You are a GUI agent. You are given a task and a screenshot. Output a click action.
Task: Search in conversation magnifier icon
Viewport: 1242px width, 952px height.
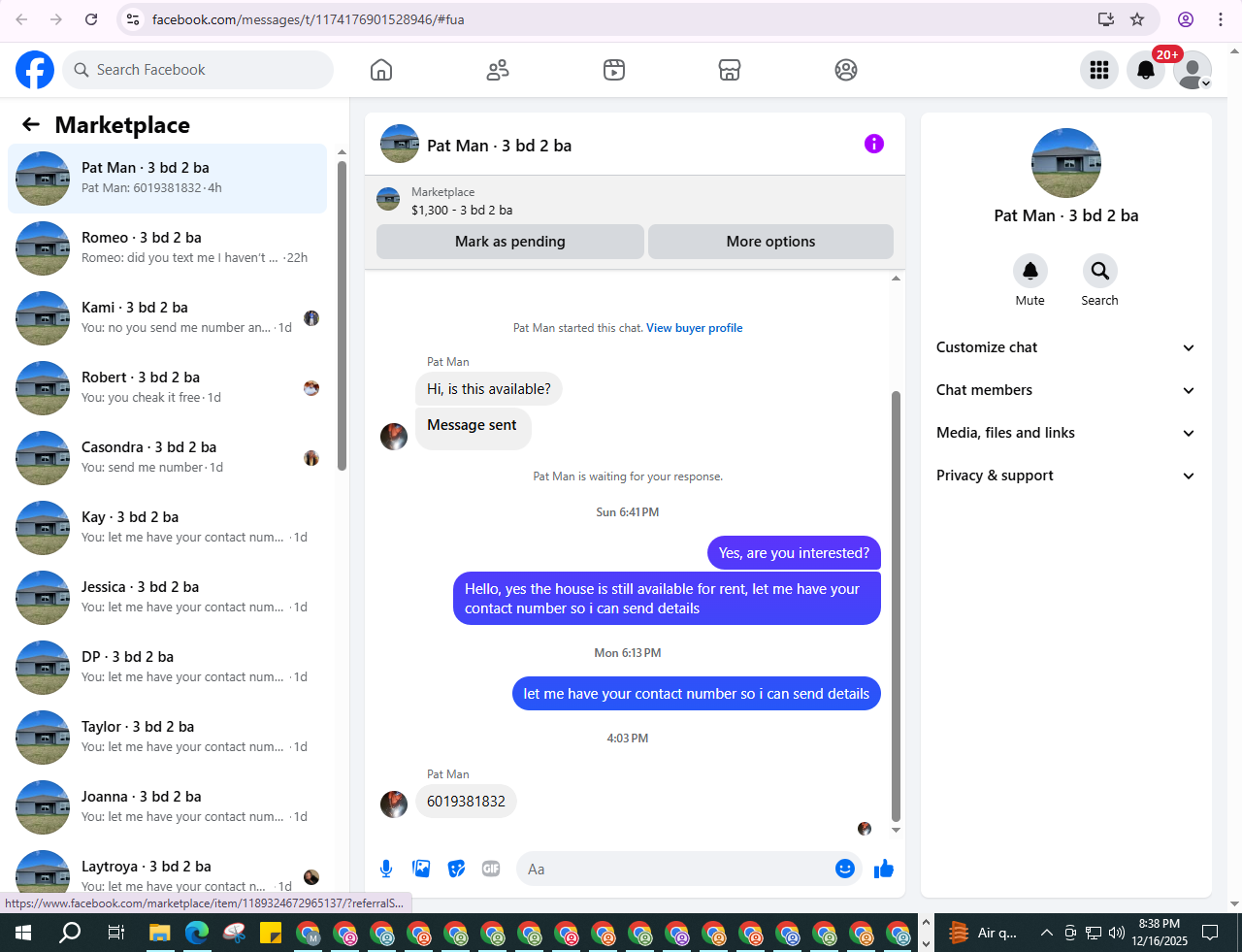coord(1099,271)
